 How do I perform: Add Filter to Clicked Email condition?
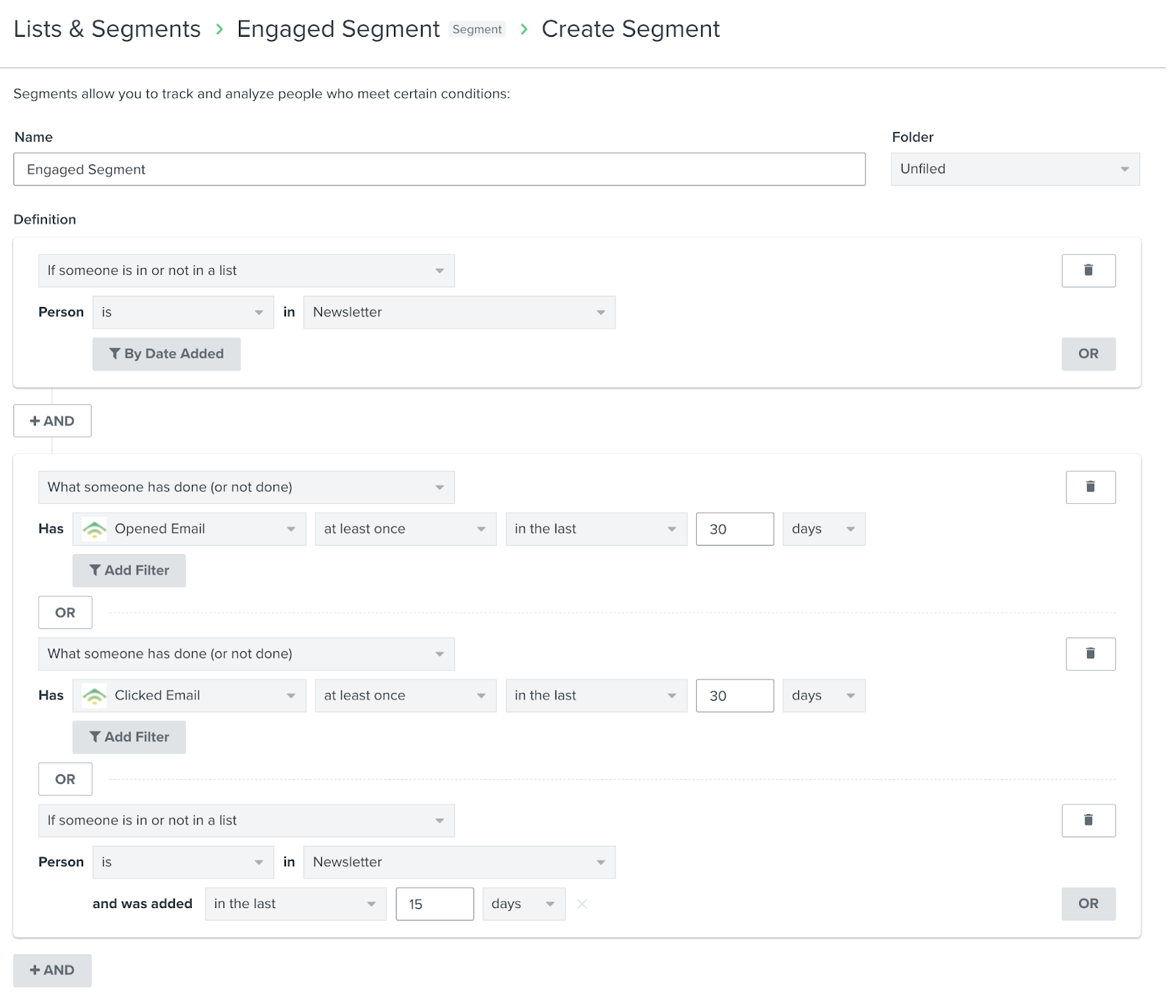[129, 737]
